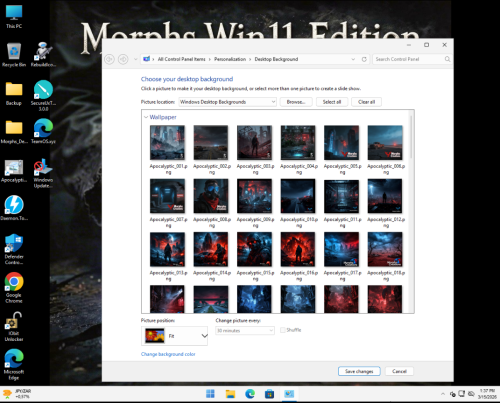The height and width of the screenshot is (403, 500).
Task: Open Change background color link
Action: [x=168, y=354]
